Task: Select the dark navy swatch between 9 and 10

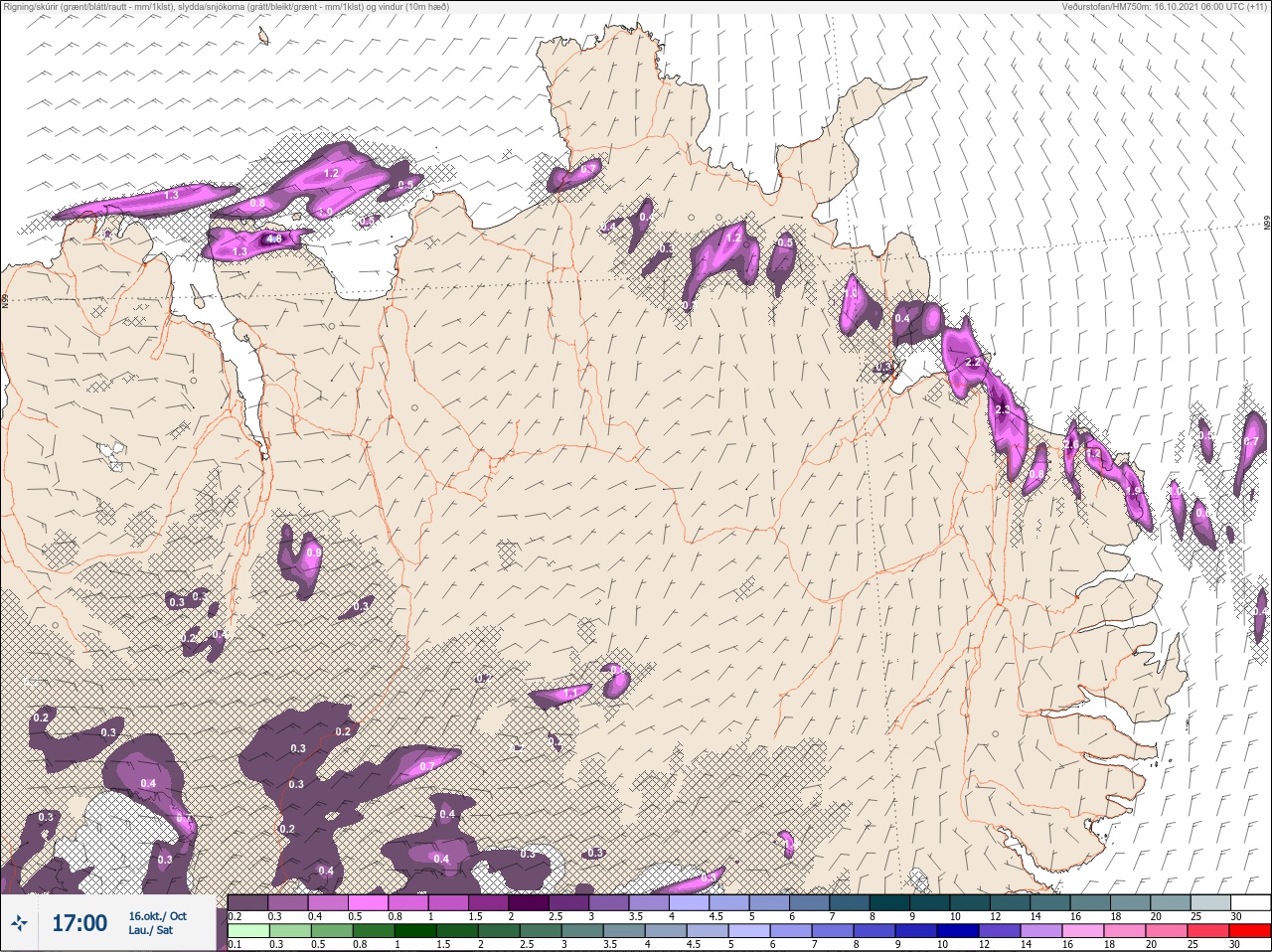Action: tap(915, 930)
